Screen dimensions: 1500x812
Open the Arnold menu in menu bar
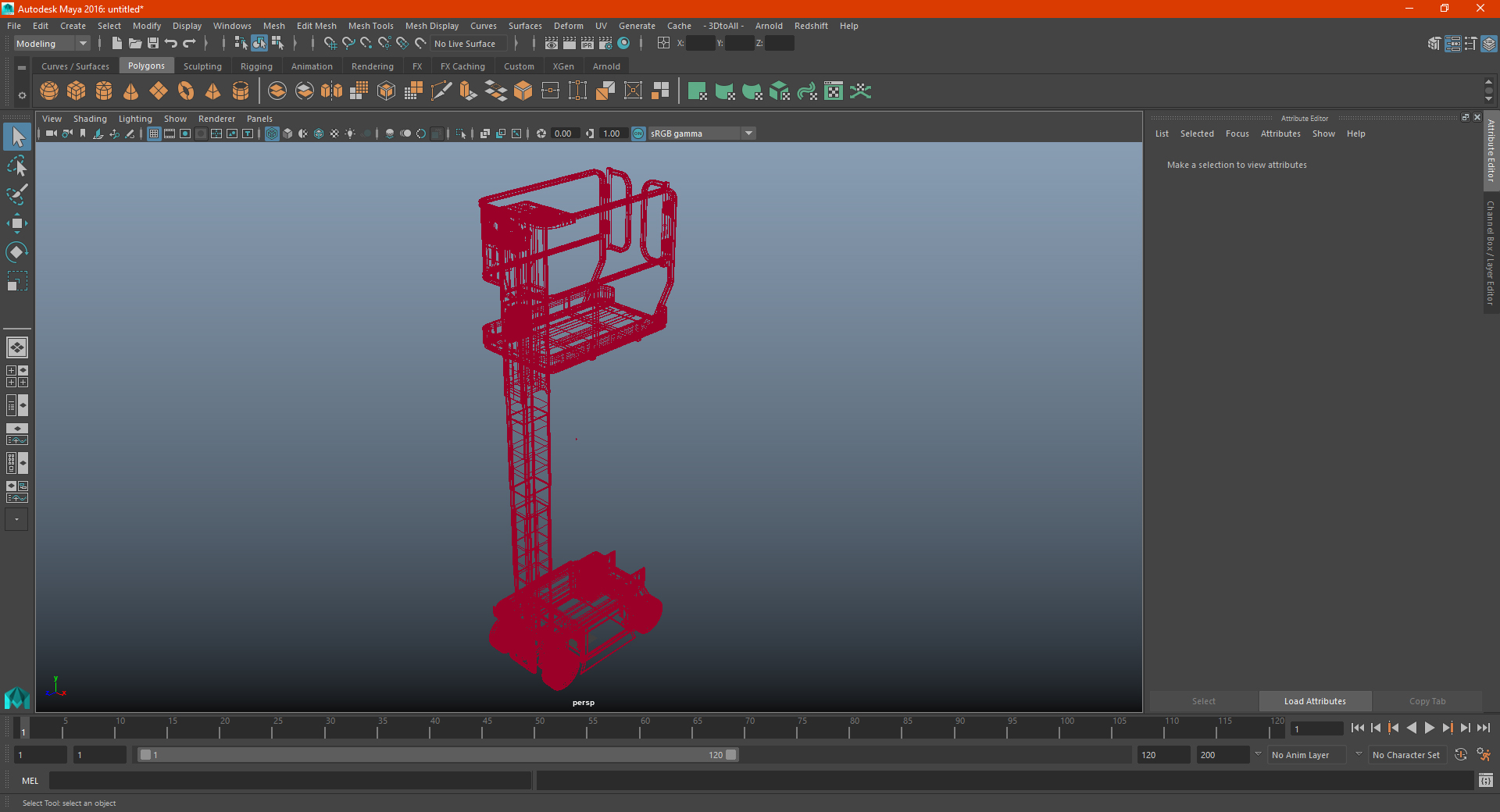[x=769, y=26]
